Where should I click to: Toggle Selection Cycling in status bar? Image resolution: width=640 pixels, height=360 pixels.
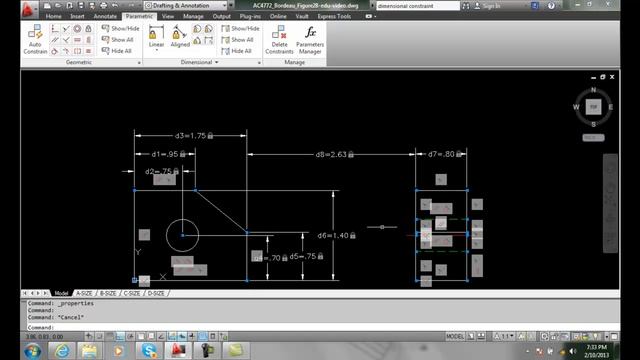click(223, 336)
